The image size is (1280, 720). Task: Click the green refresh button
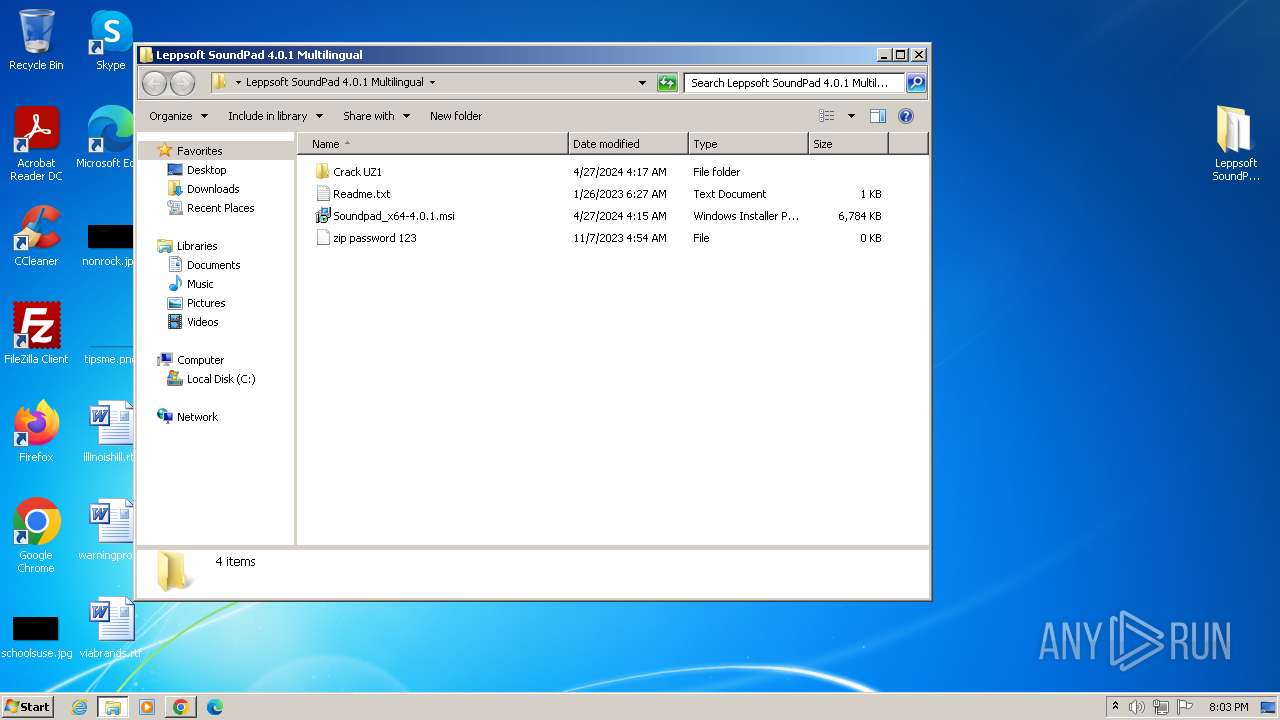click(x=667, y=83)
